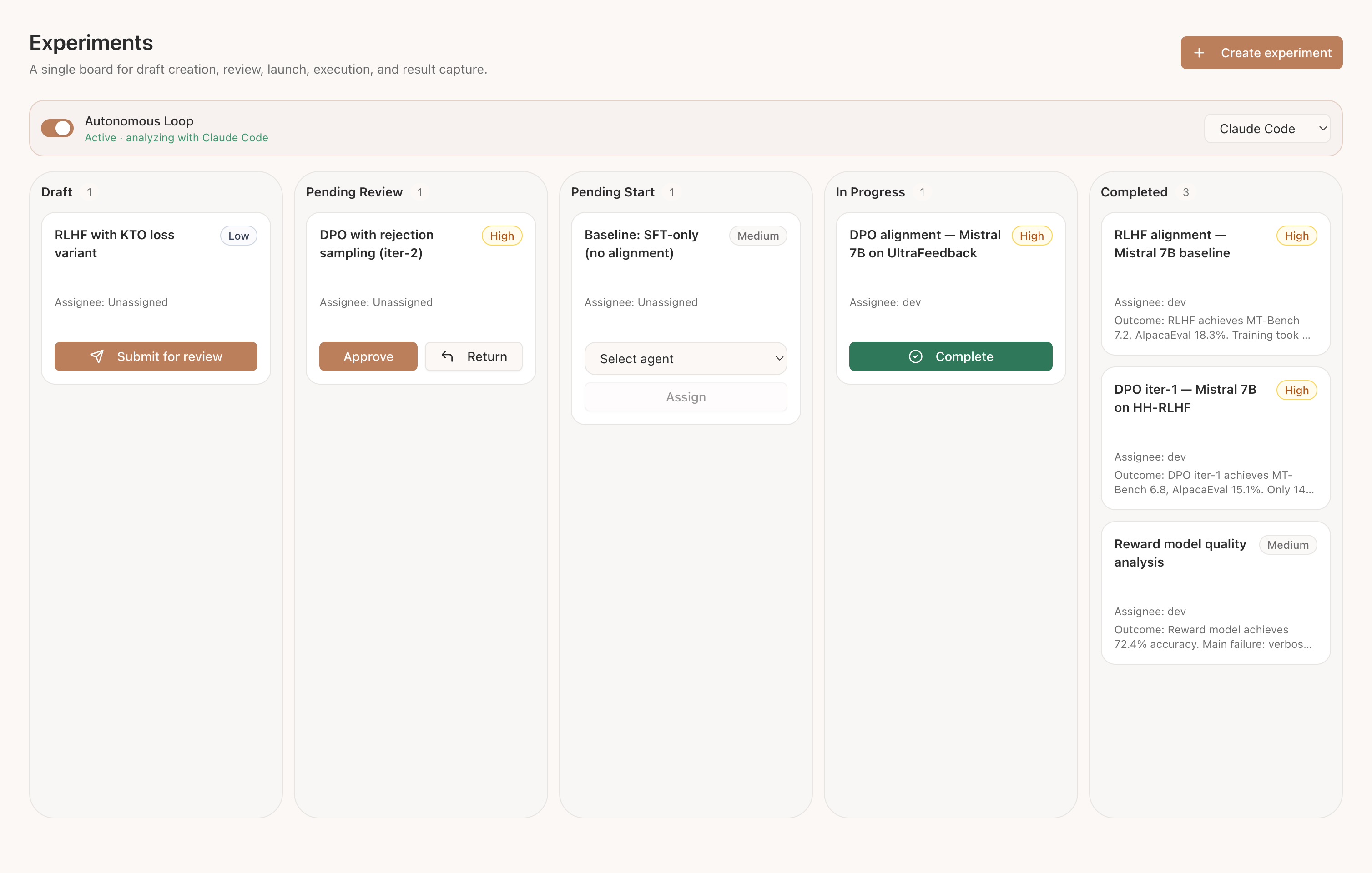The width and height of the screenshot is (1372, 873).
Task: Click the High priority badge on DPO iter-2 card
Action: pos(501,235)
